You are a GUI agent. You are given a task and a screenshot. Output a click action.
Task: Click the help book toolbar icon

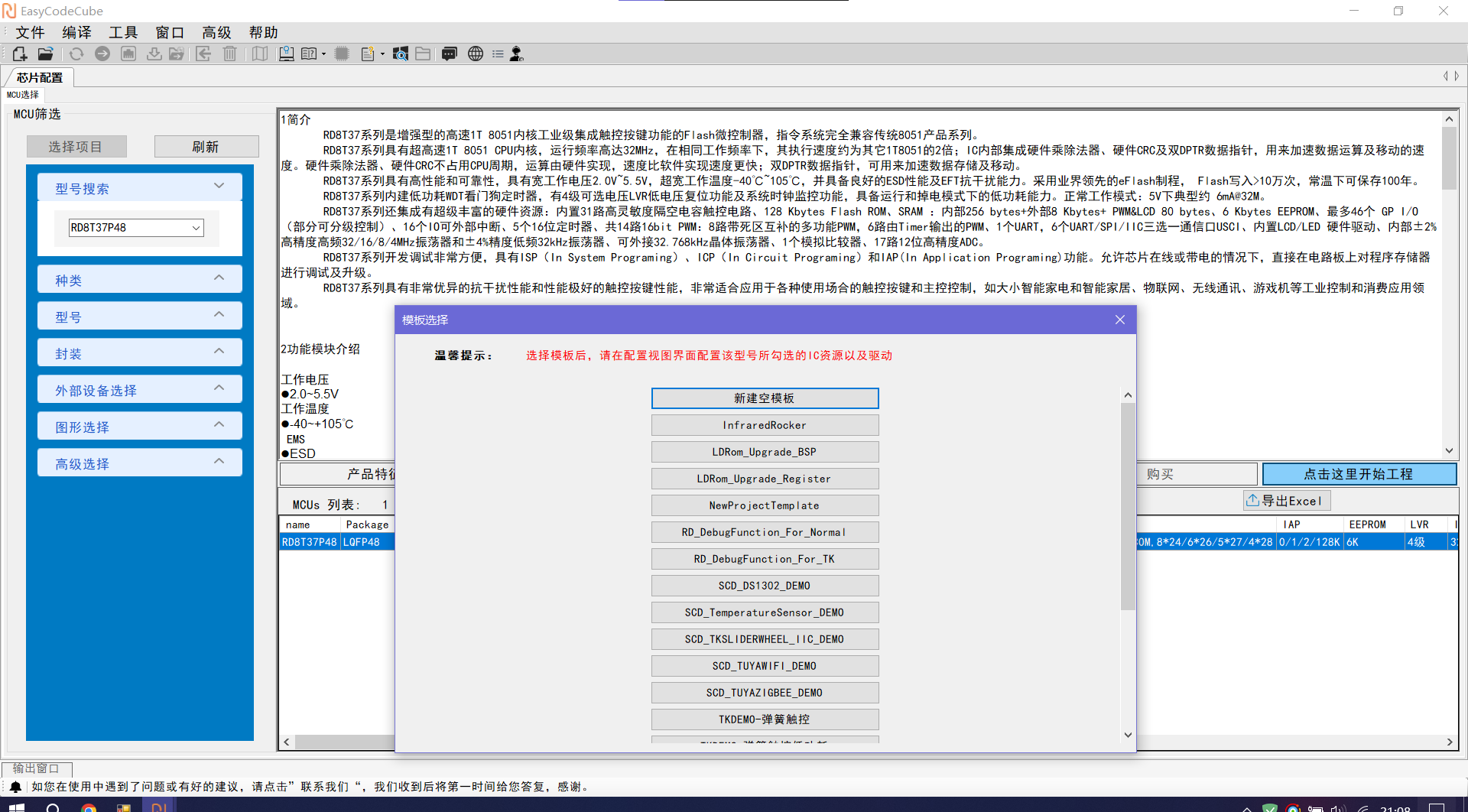309,54
